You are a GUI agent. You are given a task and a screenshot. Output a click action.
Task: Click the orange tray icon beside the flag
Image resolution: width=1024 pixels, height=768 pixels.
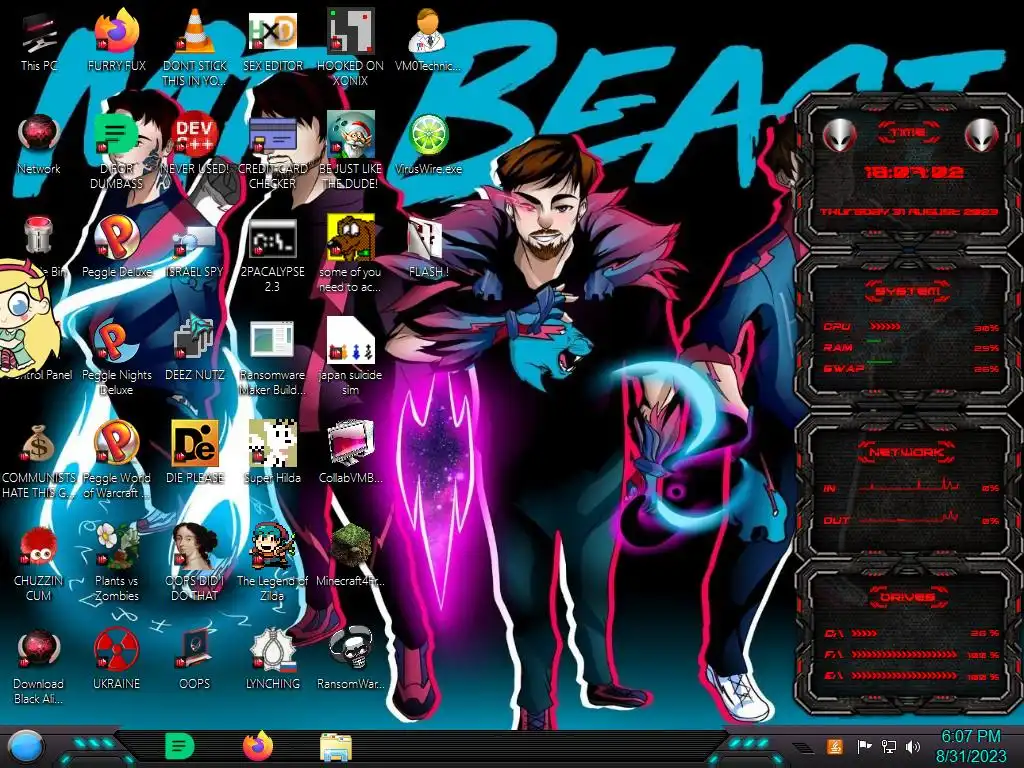pyautogui.click(x=835, y=746)
